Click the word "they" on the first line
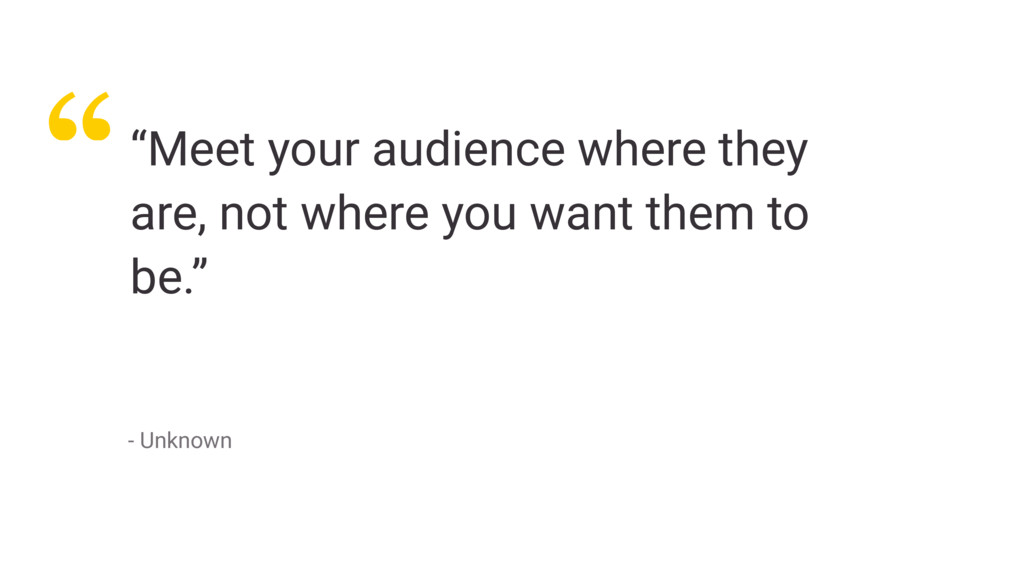Image resolution: width=1024 pixels, height=576 pixels. (763, 151)
